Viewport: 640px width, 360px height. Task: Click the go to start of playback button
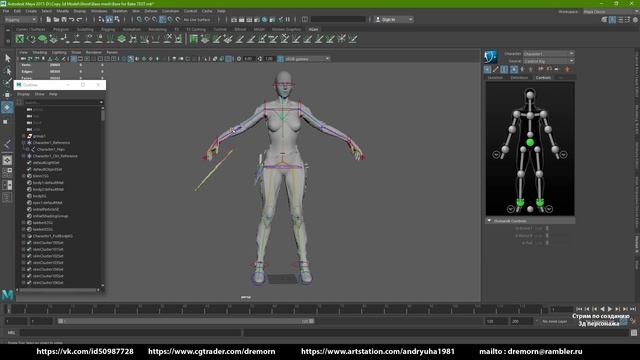click(x=579, y=309)
